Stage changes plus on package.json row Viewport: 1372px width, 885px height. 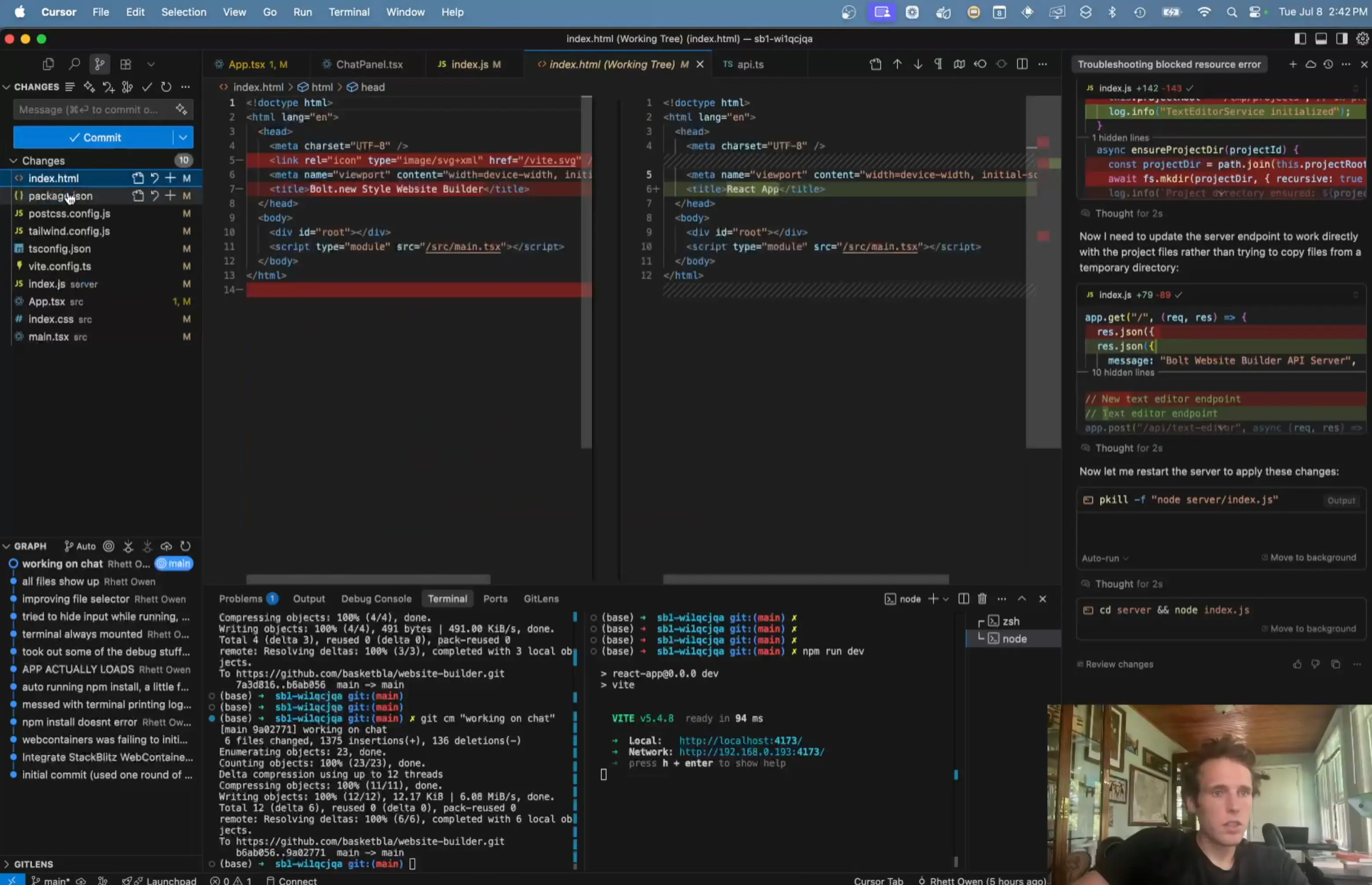coord(170,196)
